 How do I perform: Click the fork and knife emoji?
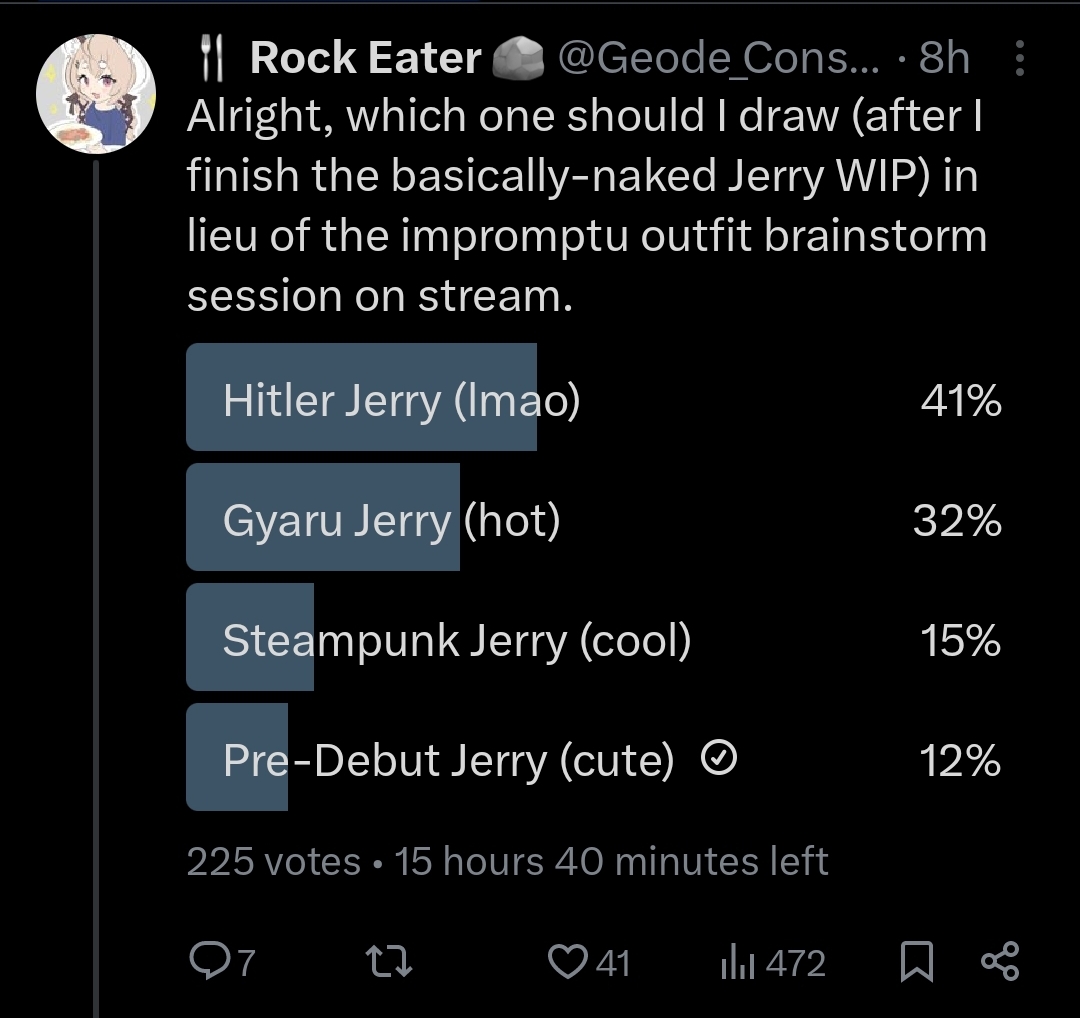(x=210, y=60)
